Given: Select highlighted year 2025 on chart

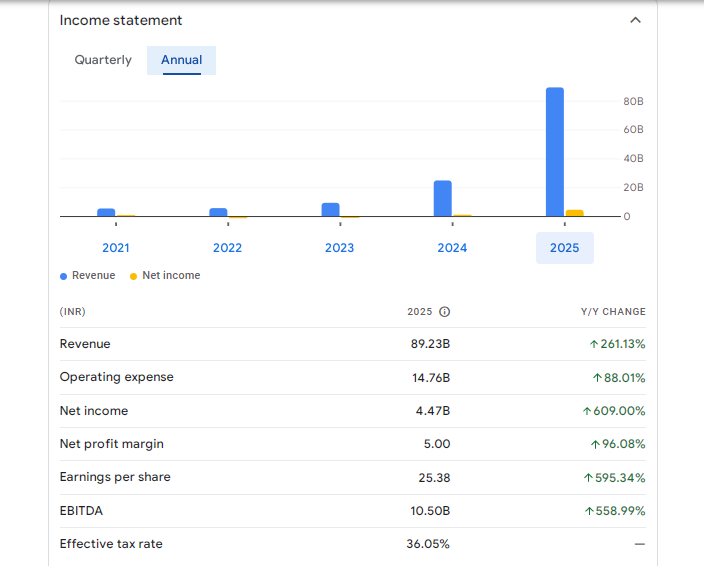Looking at the screenshot, I should (x=565, y=248).
